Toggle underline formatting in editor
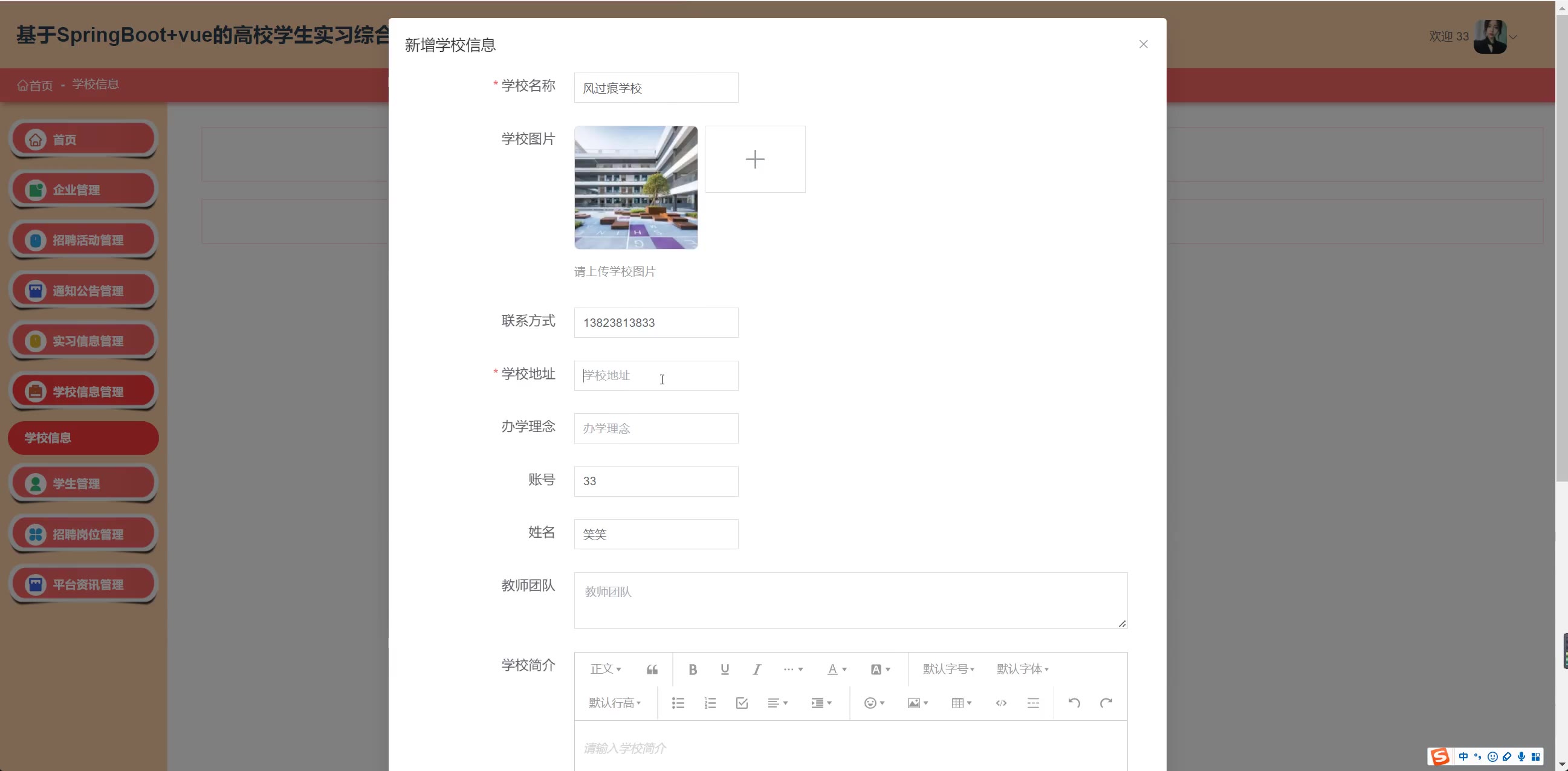Image resolution: width=1568 pixels, height=771 pixels. 724,669
